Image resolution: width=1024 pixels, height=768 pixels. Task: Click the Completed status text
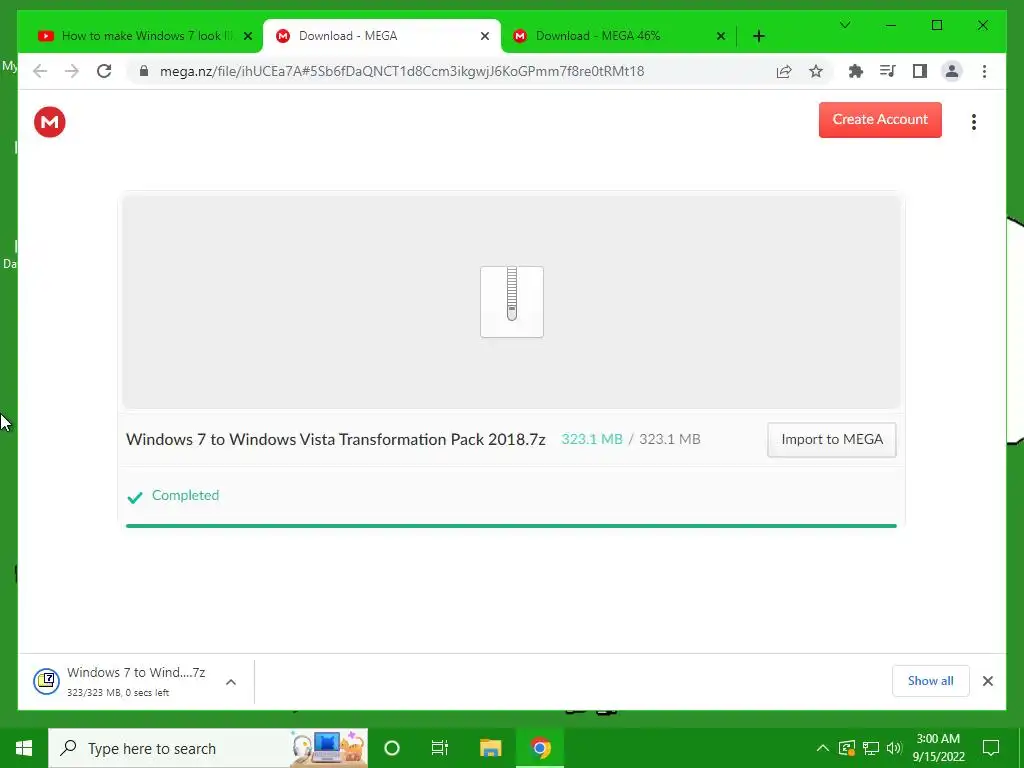point(185,495)
